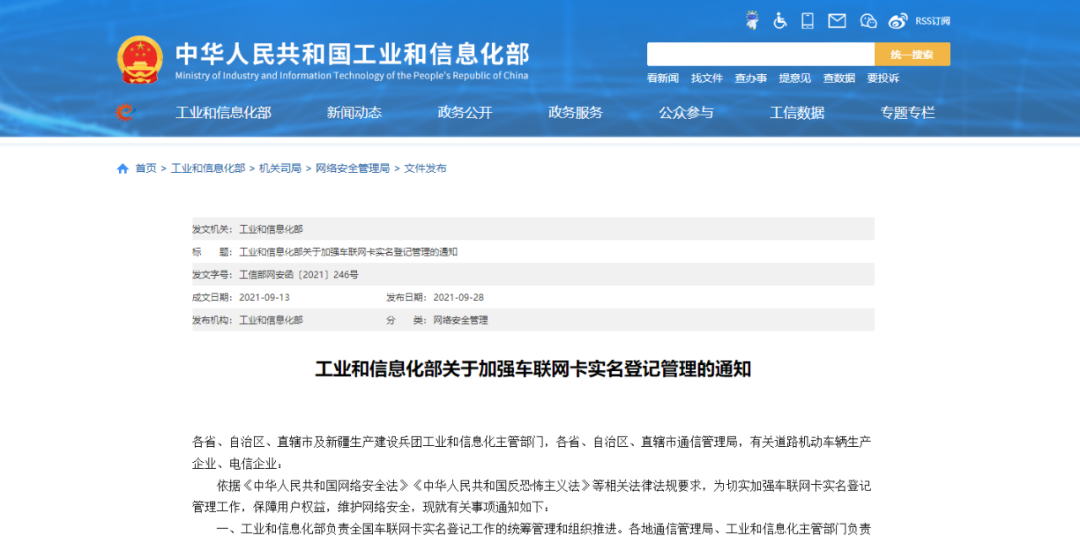The width and height of the screenshot is (1080, 543).
Task: Open 政务服务 navigation menu
Action: [576, 112]
